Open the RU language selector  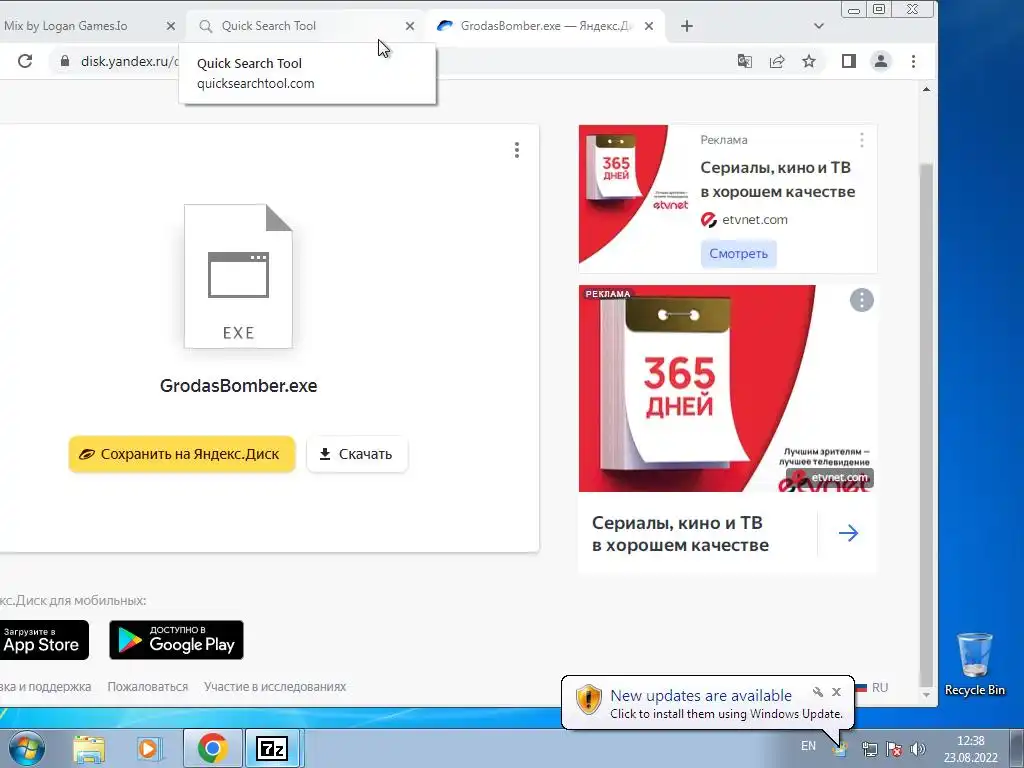(872, 688)
